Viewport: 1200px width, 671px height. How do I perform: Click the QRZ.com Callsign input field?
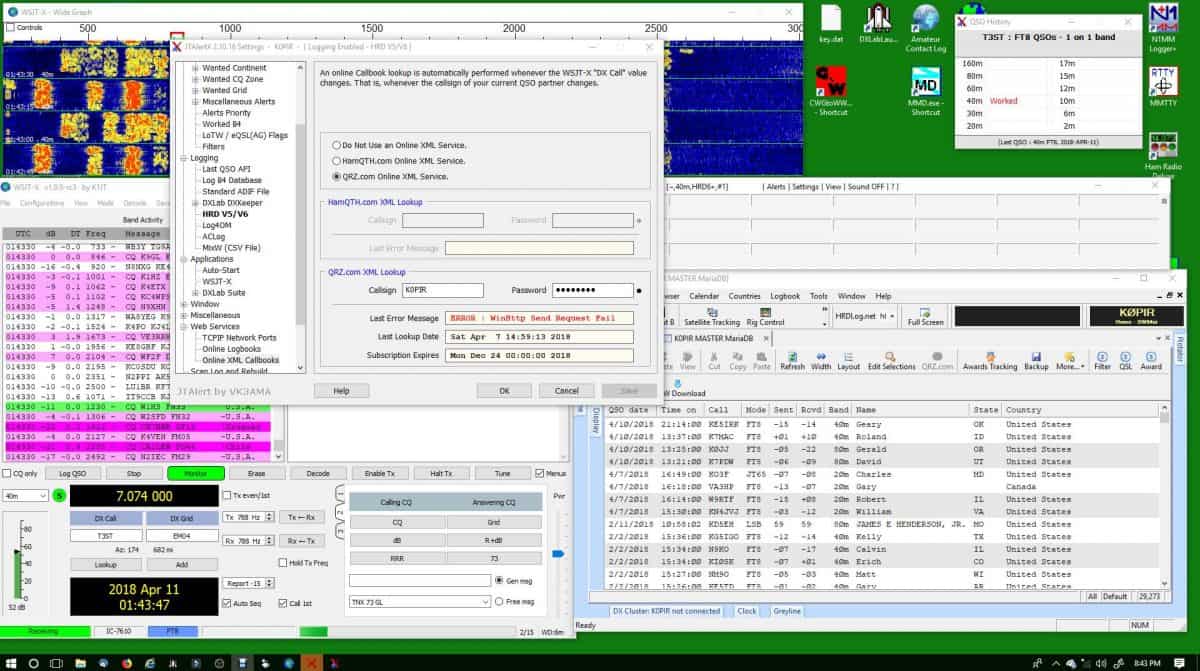point(443,291)
